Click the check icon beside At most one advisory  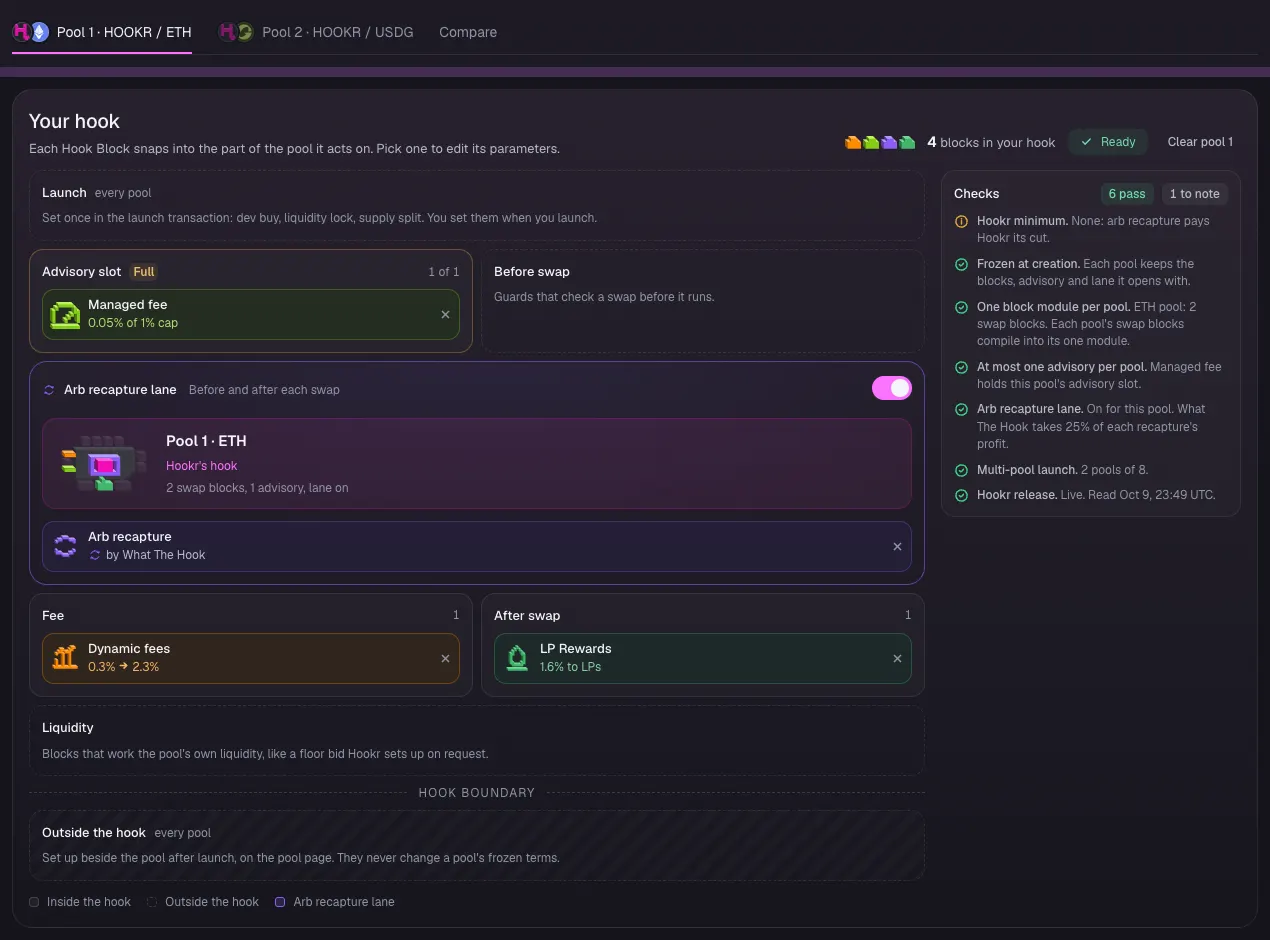(x=961, y=368)
